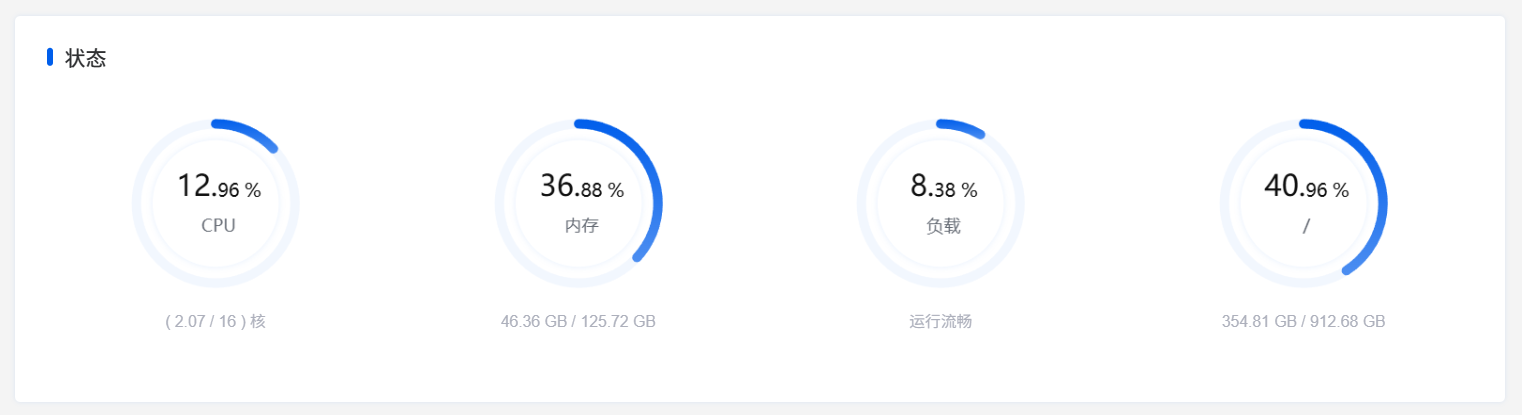
Task: Click the / mount point label
Action: coord(1306,227)
